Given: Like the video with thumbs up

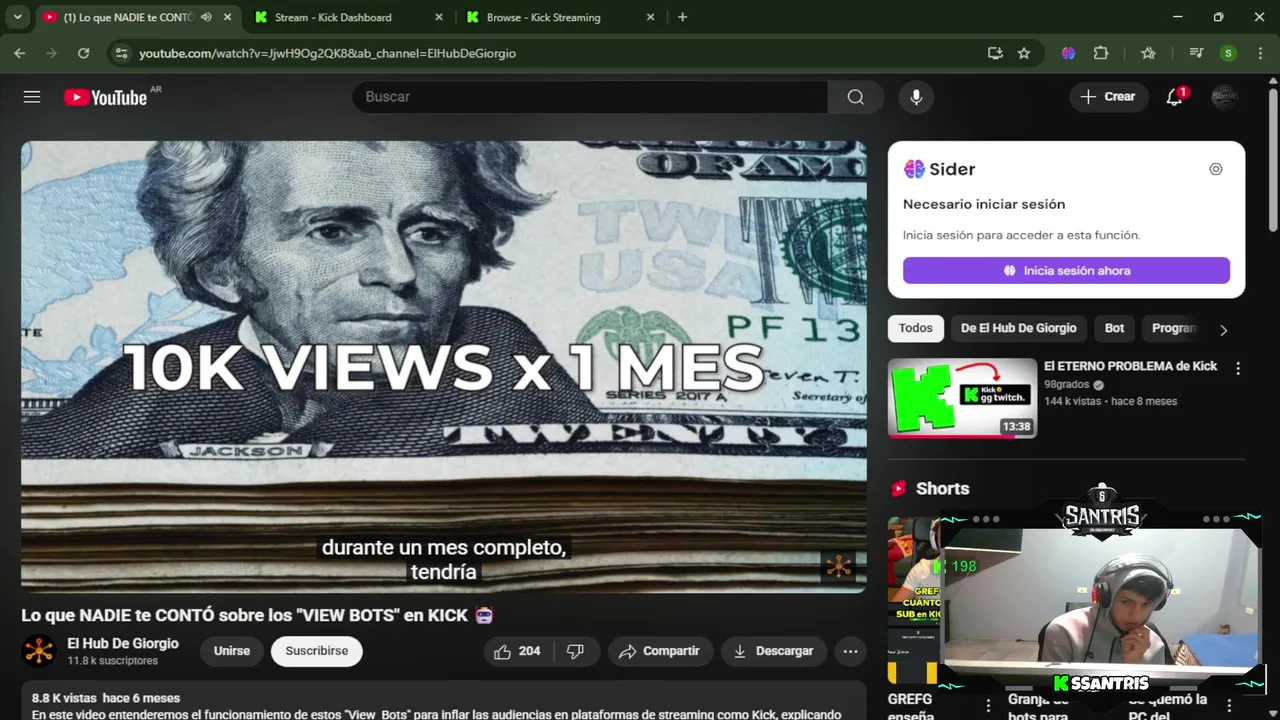Looking at the screenshot, I should coord(517,651).
